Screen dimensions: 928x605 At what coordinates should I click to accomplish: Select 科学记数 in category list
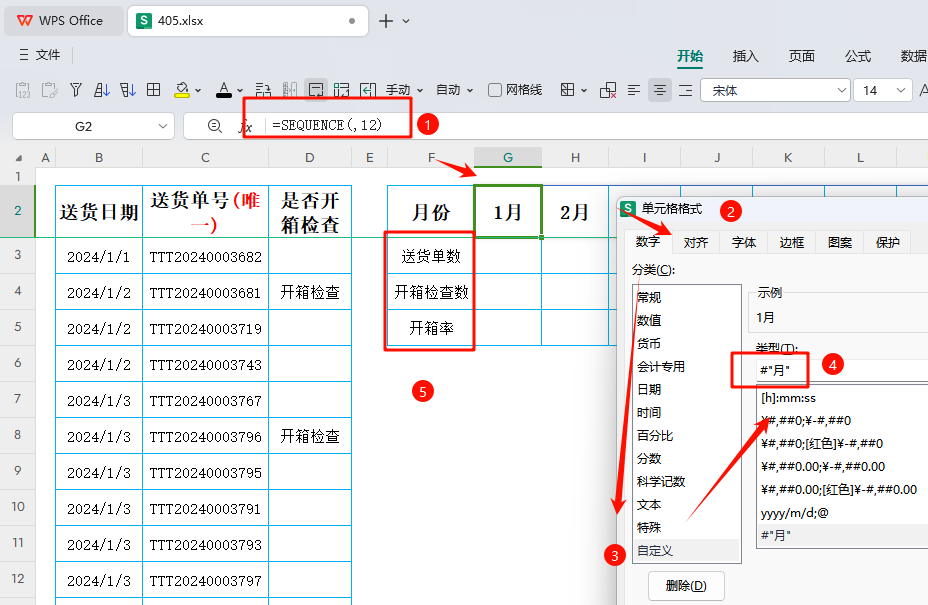(x=687, y=482)
